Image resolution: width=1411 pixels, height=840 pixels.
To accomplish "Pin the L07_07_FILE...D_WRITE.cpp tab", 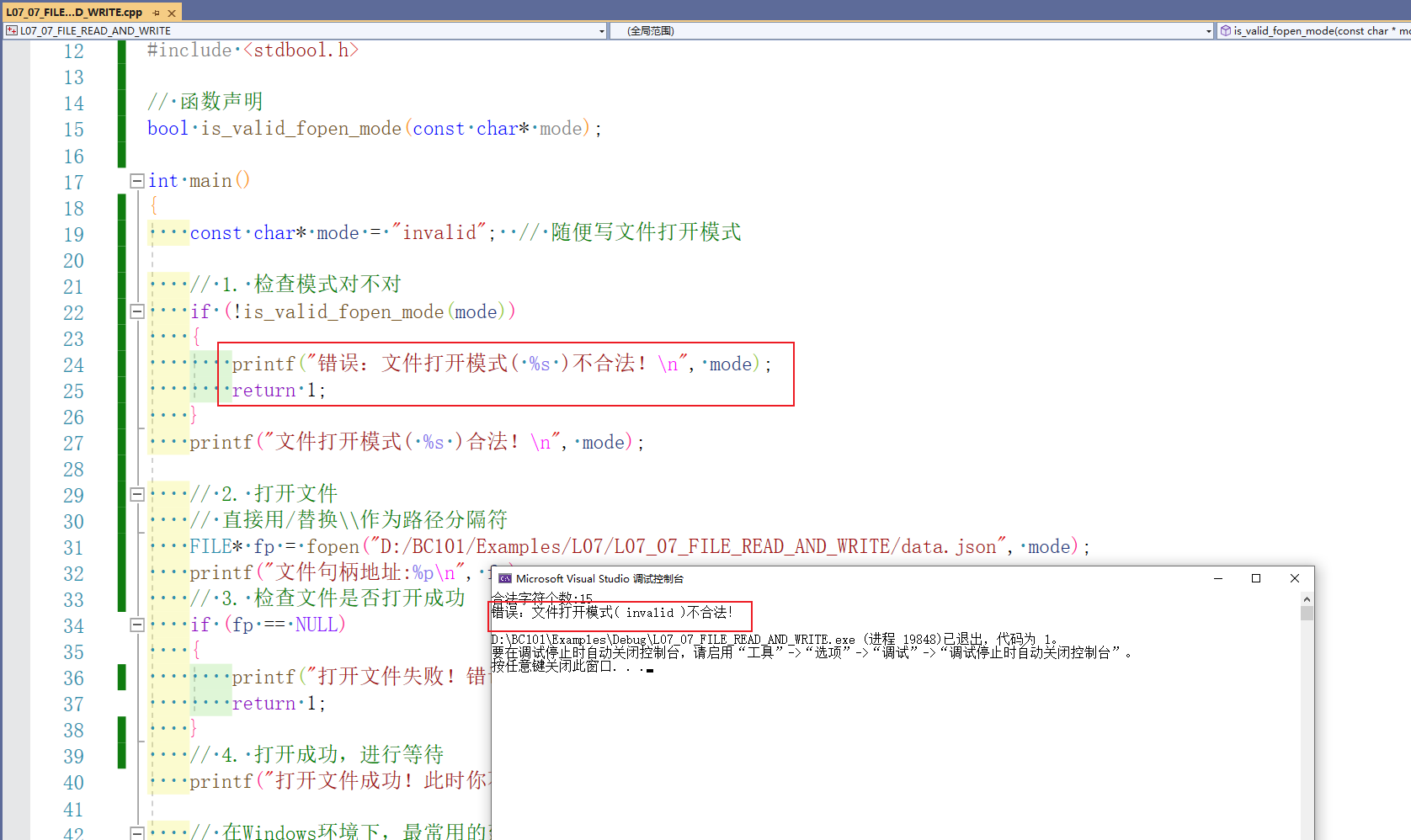I will click(x=157, y=13).
